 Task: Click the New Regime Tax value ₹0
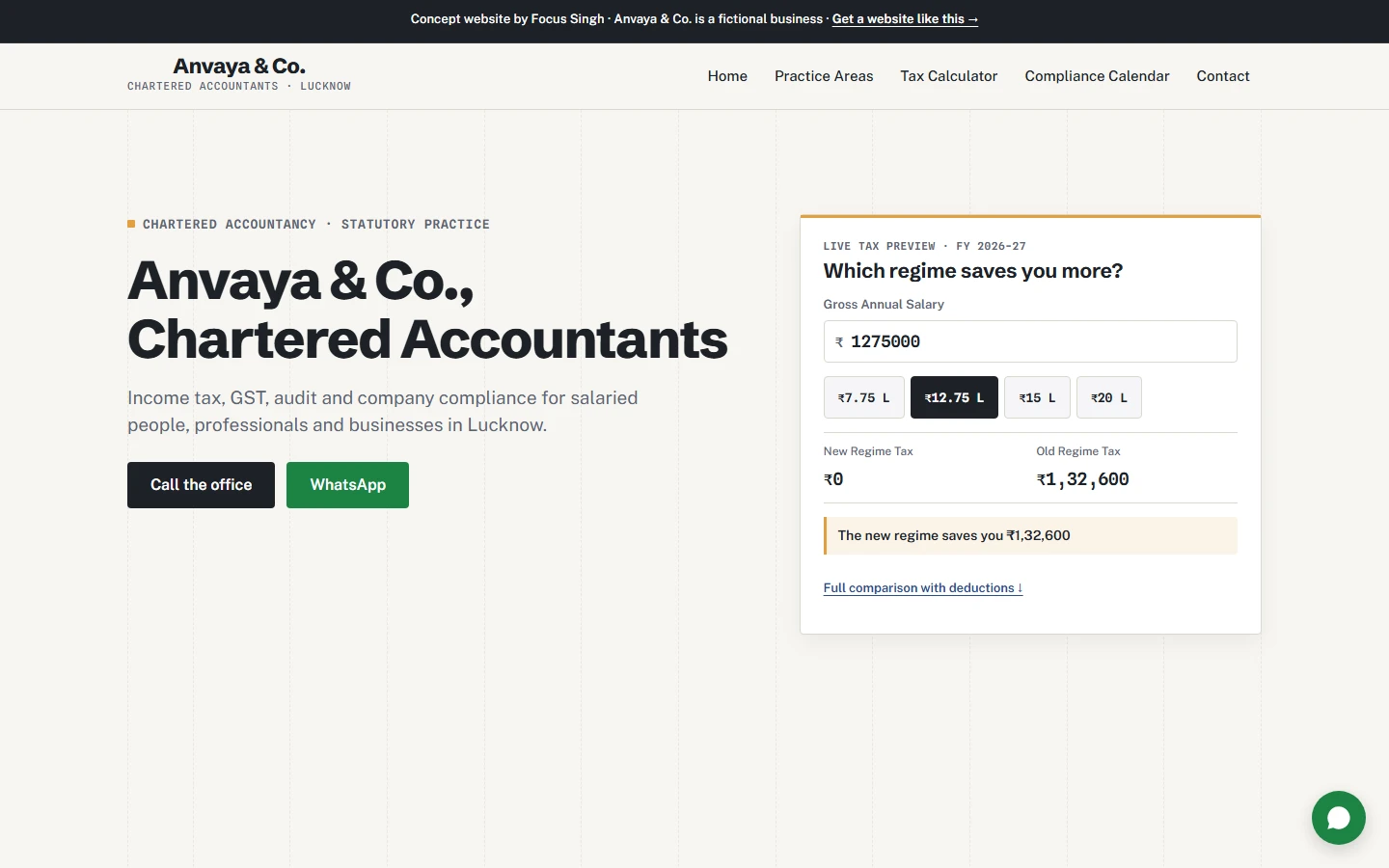click(833, 479)
